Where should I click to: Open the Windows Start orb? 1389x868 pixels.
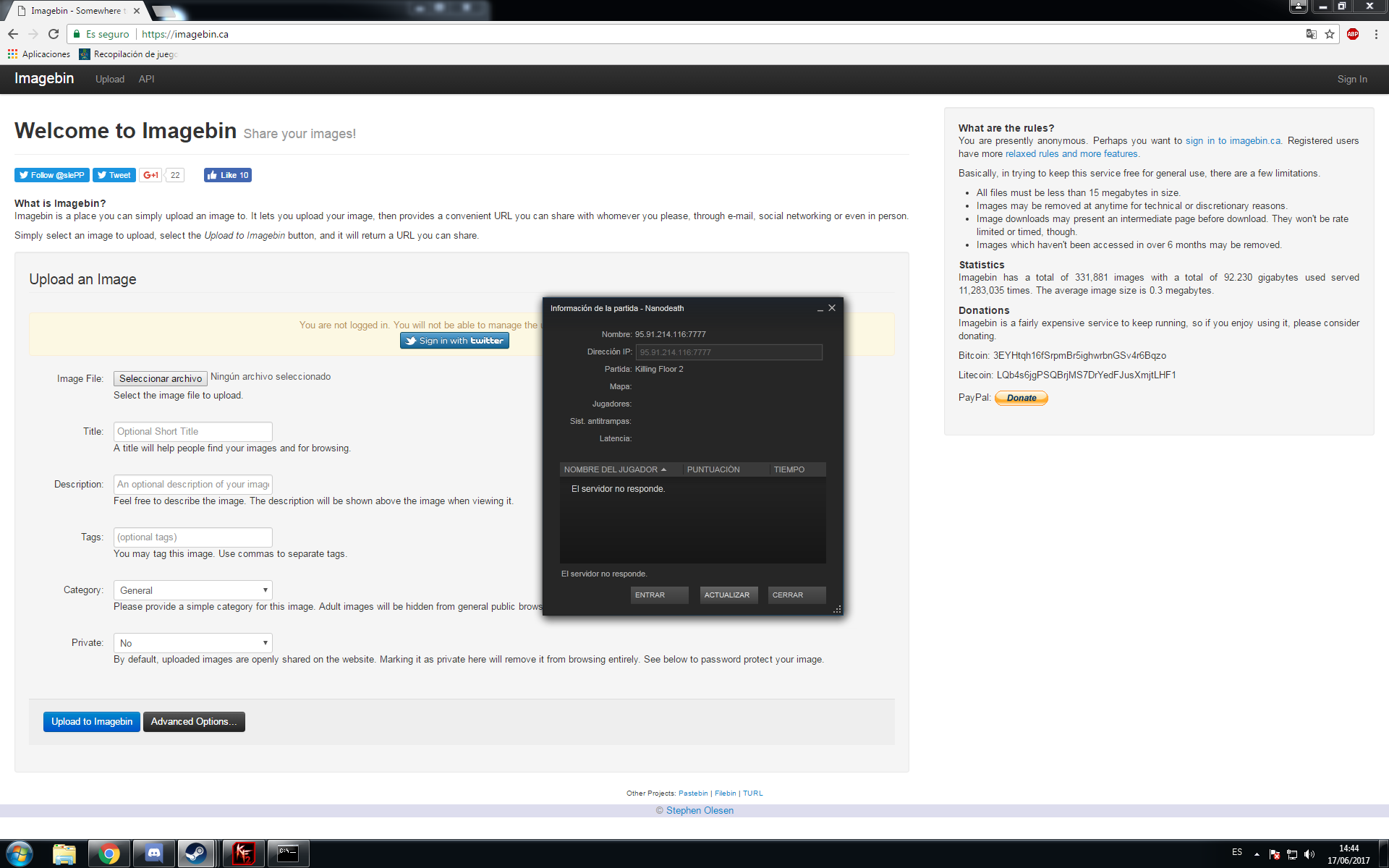coord(19,854)
